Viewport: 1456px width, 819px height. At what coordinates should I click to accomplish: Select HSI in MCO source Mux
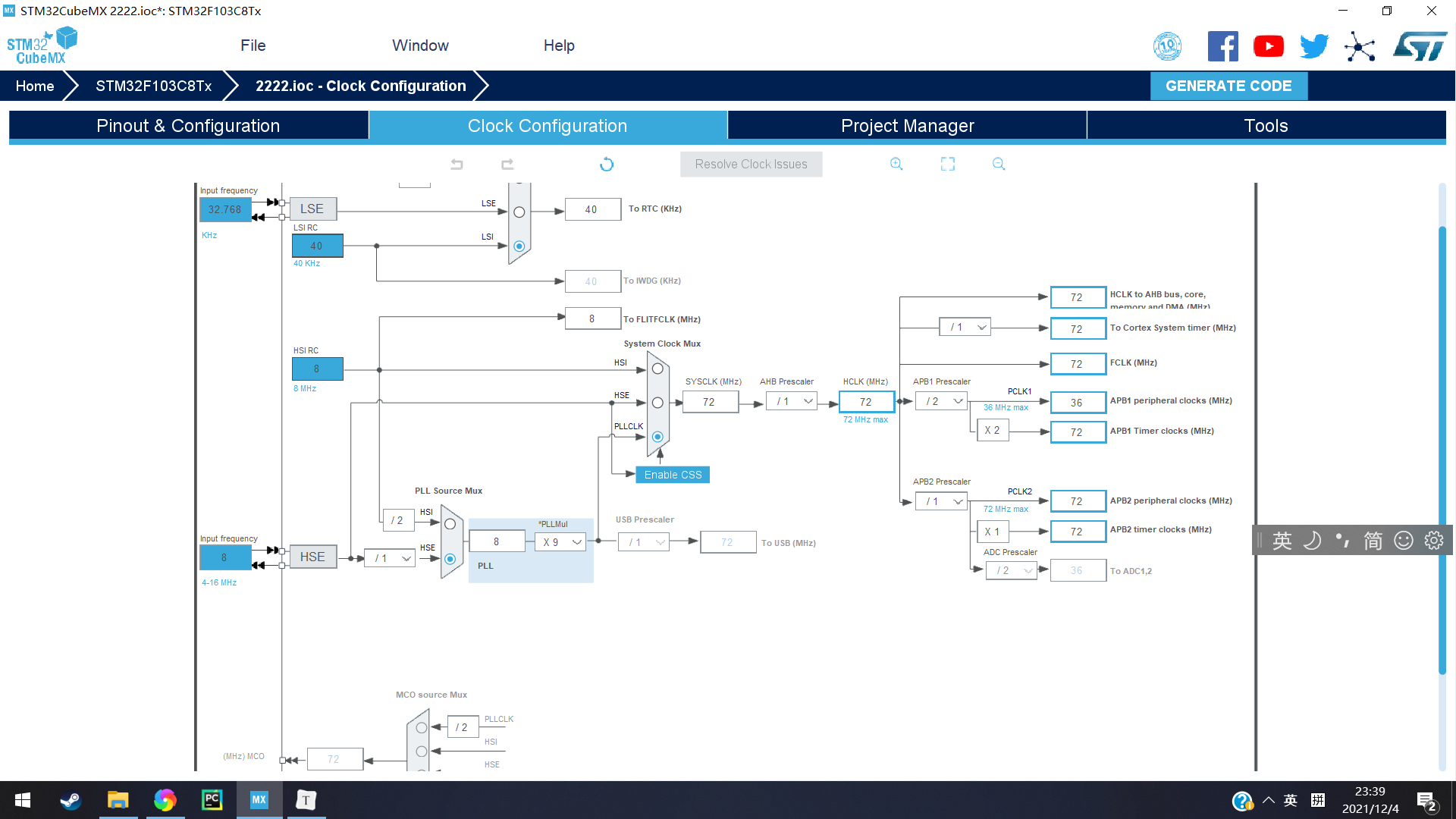[x=422, y=752]
